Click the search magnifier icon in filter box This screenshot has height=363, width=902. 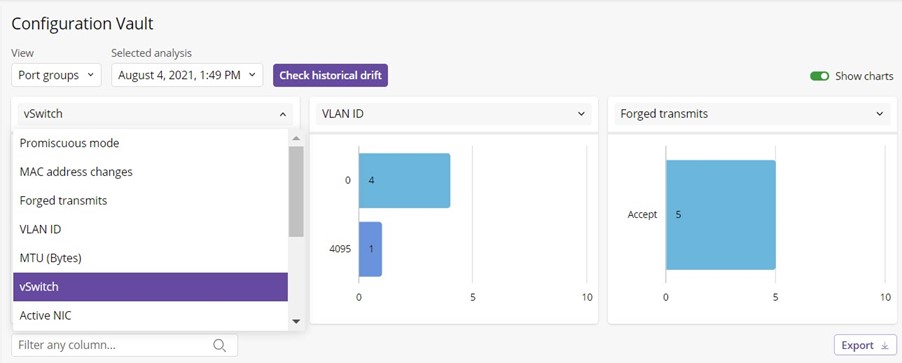coord(219,345)
